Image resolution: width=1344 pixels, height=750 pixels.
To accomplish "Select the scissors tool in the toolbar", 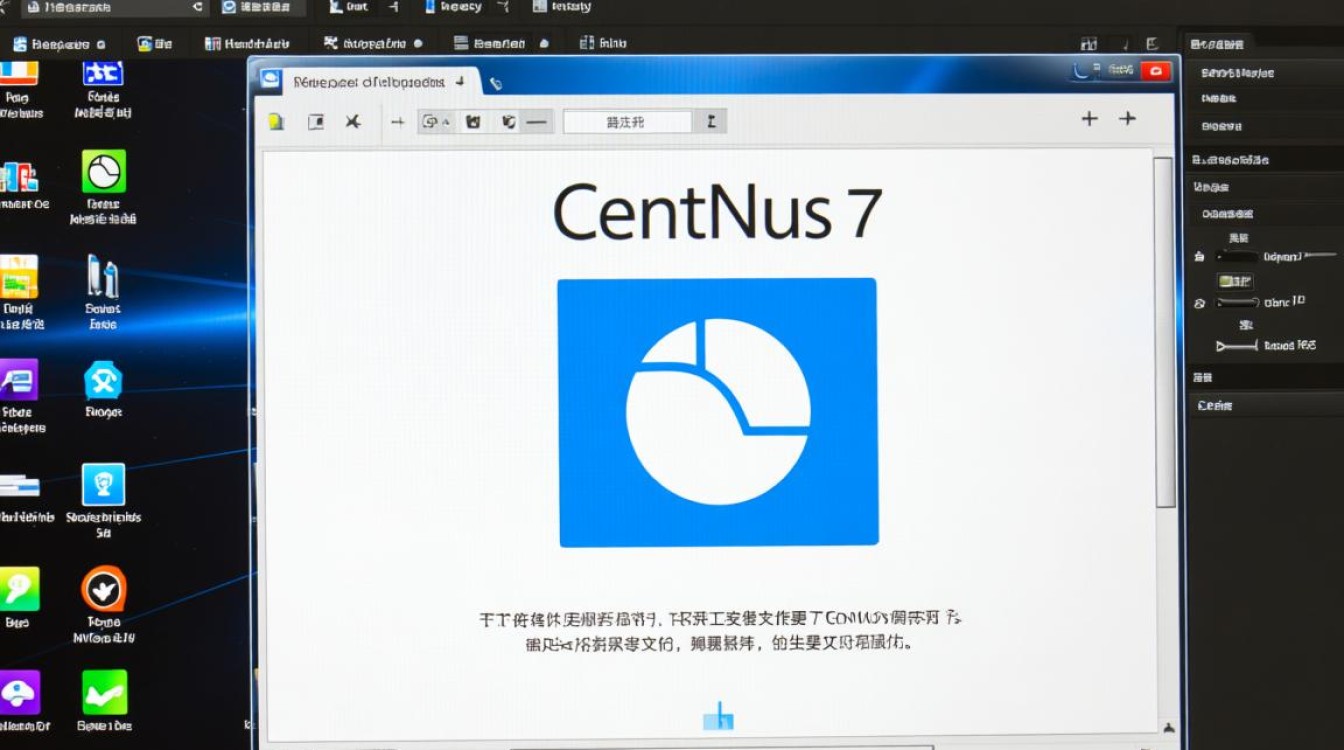I will (352, 121).
